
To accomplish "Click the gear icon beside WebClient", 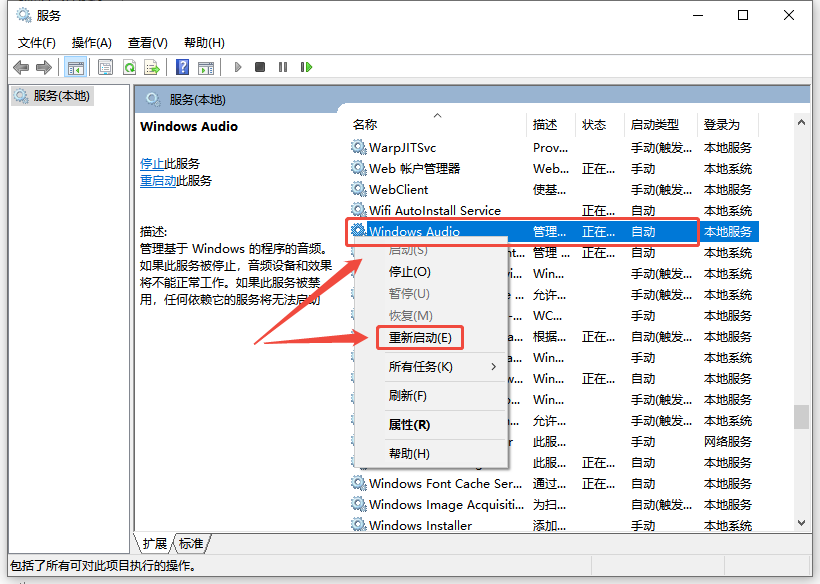I will click(358, 189).
